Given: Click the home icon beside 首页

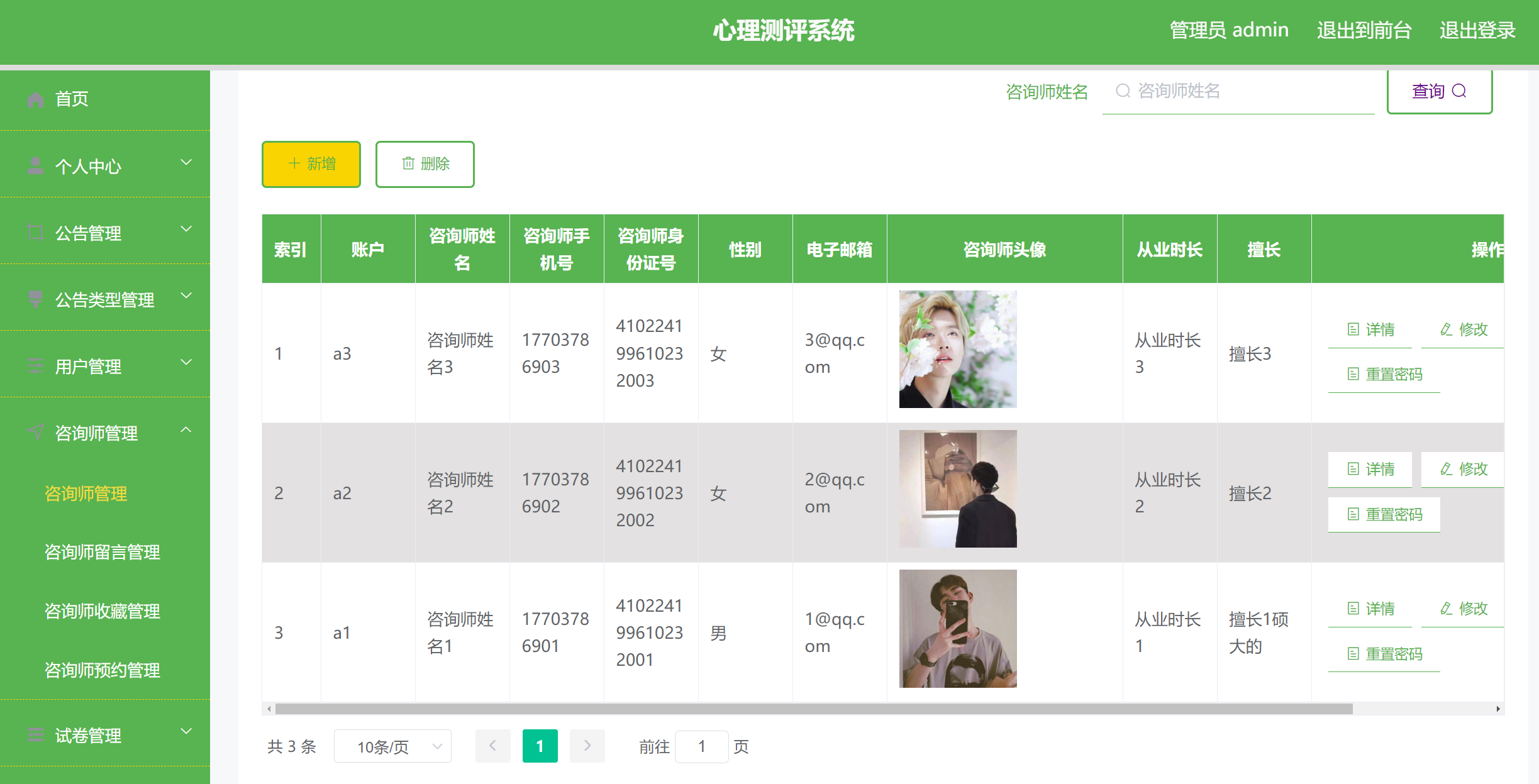Looking at the screenshot, I should click(35, 99).
